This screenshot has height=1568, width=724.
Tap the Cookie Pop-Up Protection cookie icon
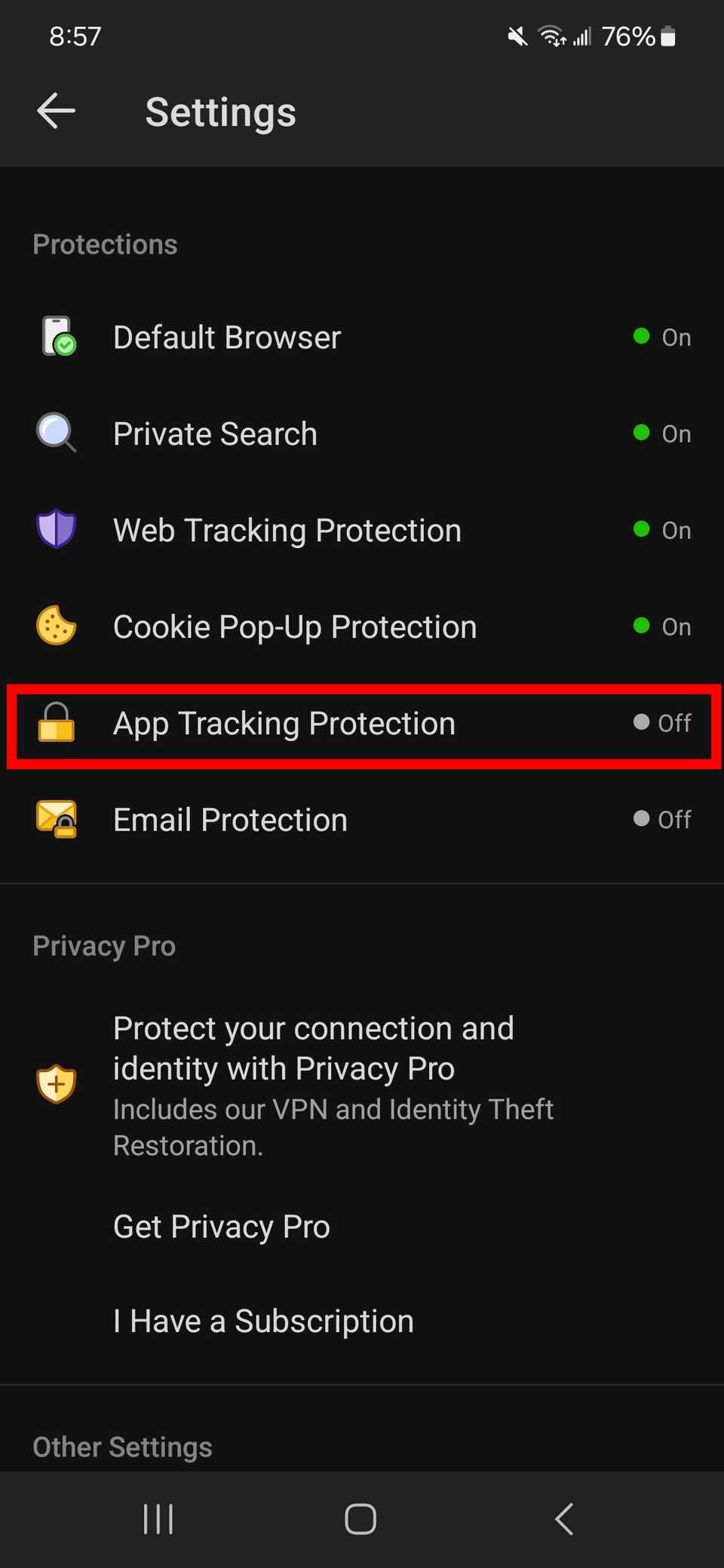pyautogui.click(x=56, y=626)
